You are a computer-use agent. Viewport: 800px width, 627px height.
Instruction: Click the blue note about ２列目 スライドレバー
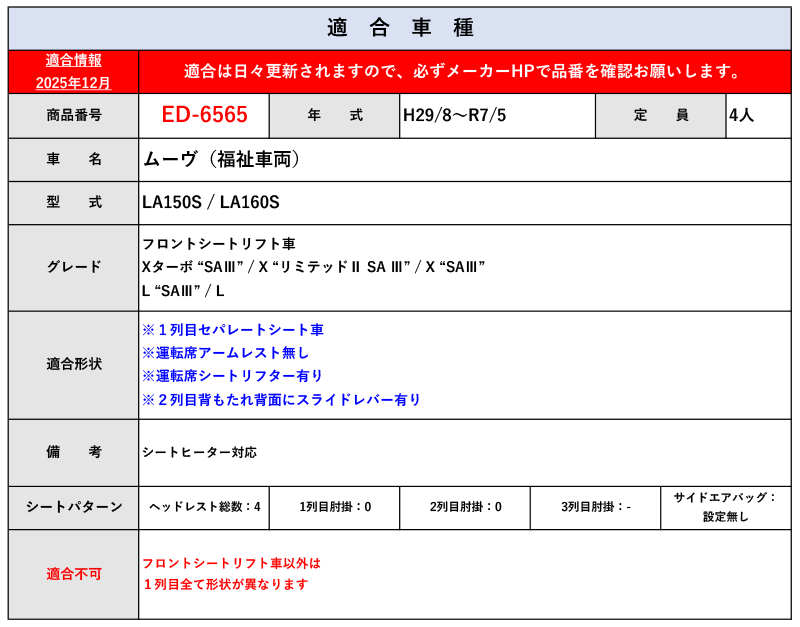click(281, 400)
